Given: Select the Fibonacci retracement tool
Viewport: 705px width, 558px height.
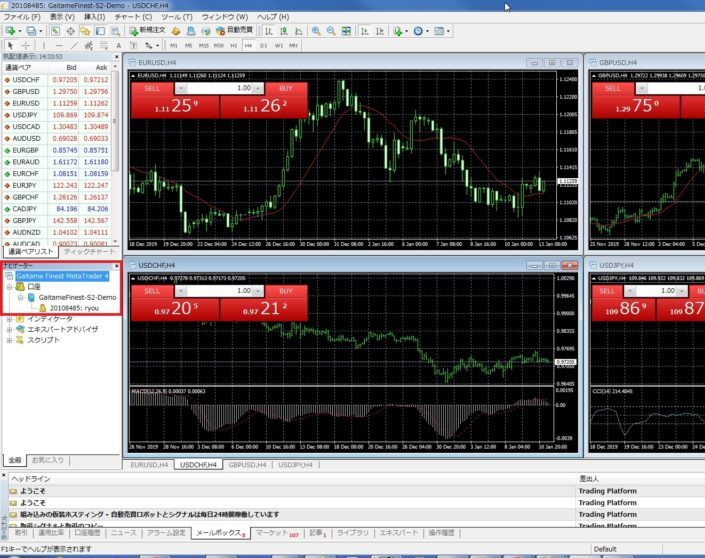Looking at the screenshot, I should click(104, 45).
